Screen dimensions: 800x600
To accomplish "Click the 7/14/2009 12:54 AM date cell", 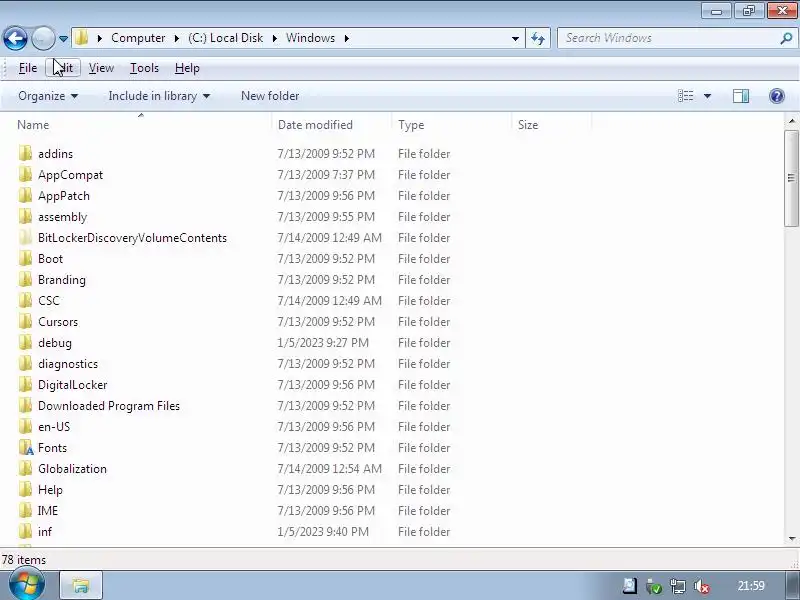I will pyautogui.click(x=329, y=468).
